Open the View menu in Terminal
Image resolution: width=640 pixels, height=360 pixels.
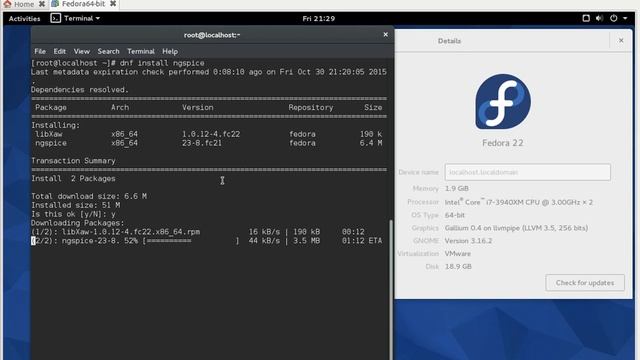(82, 51)
